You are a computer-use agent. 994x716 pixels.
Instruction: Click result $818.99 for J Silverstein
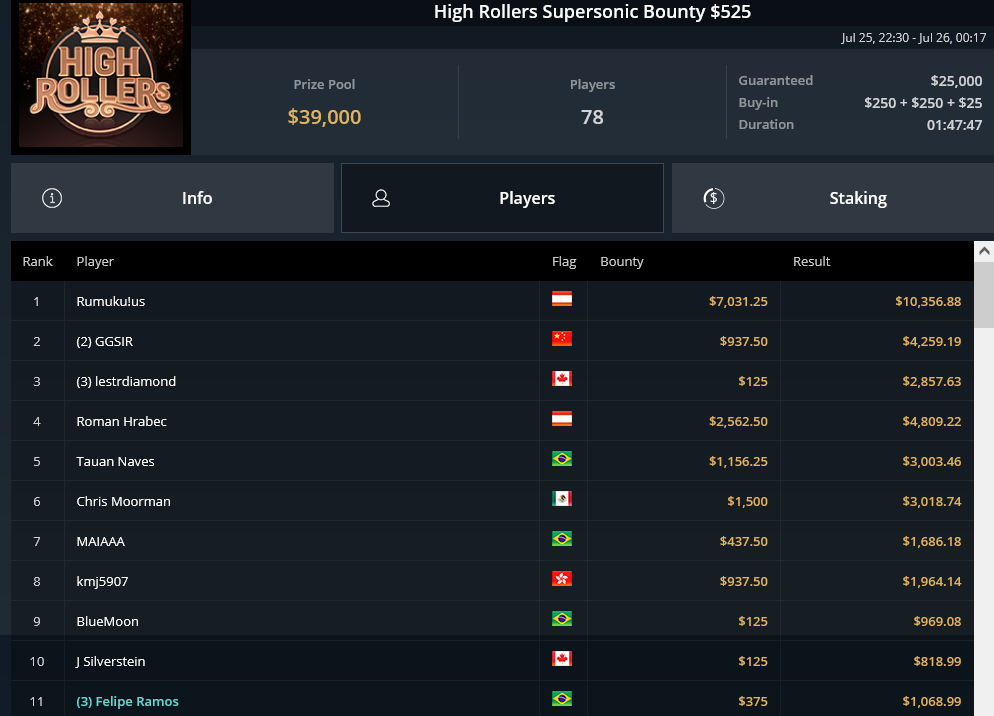(x=937, y=661)
